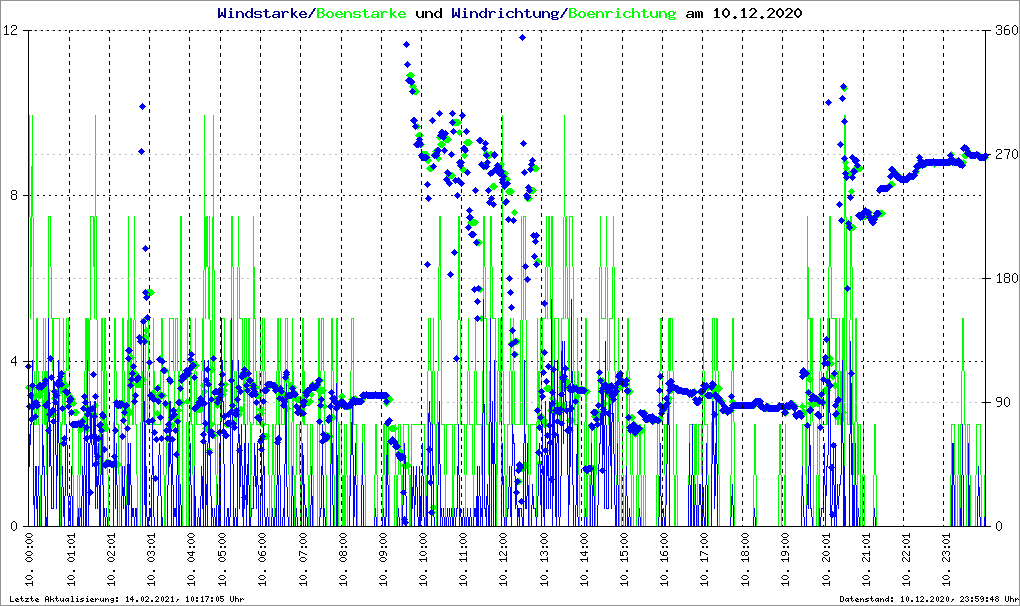Click the 'Datenstand' timestamp footer text

(929, 600)
